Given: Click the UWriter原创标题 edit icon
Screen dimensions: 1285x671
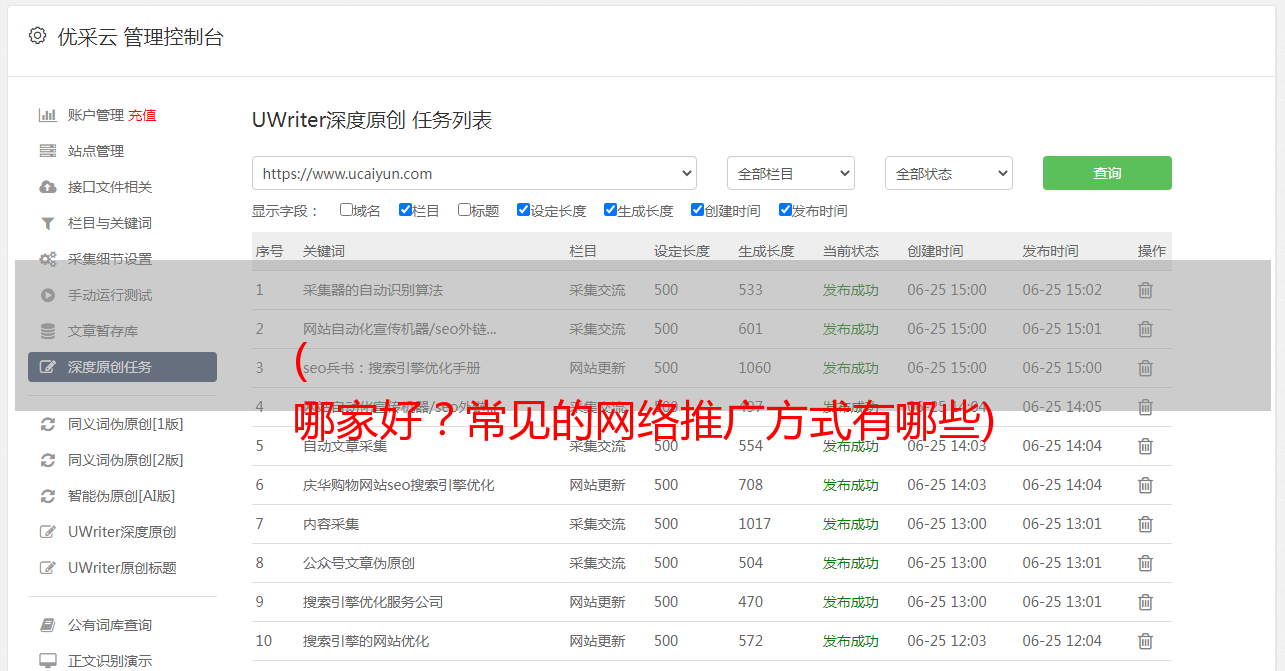Looking at the screenshot, I should tap(47, 568).
